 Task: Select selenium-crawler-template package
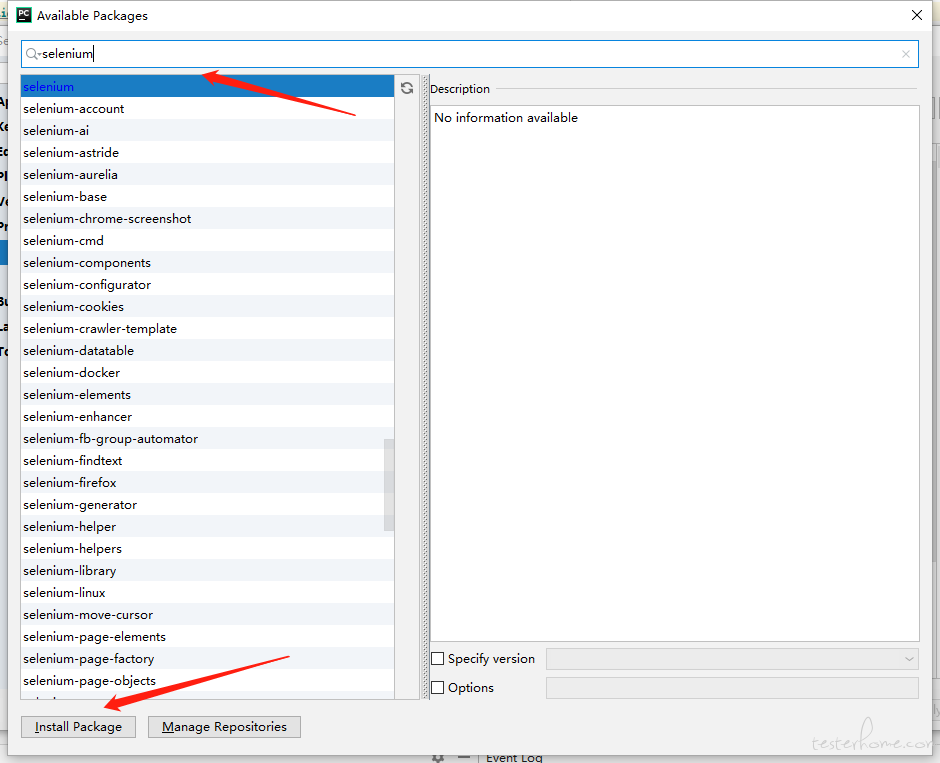[207, 328]
